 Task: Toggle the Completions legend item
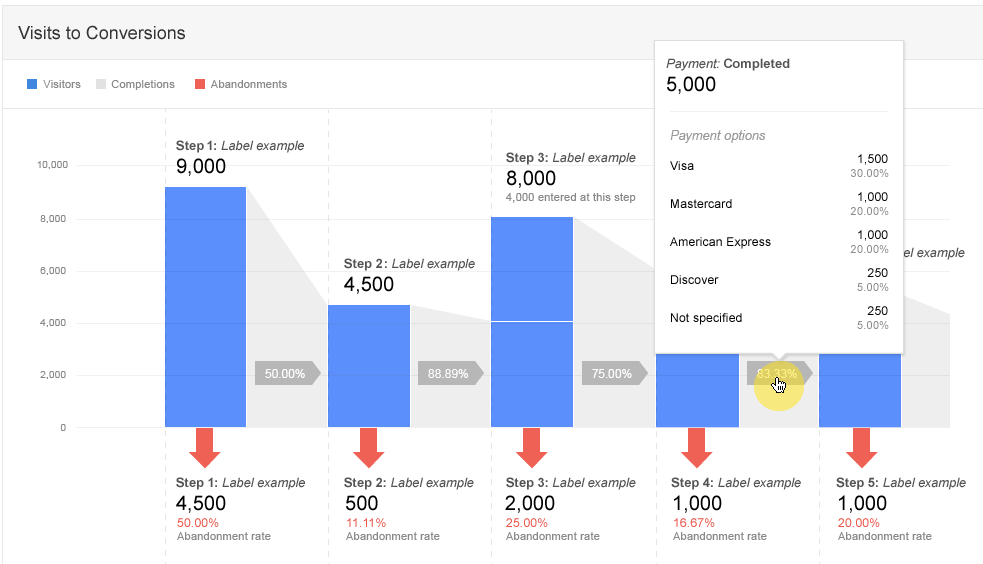135,84
